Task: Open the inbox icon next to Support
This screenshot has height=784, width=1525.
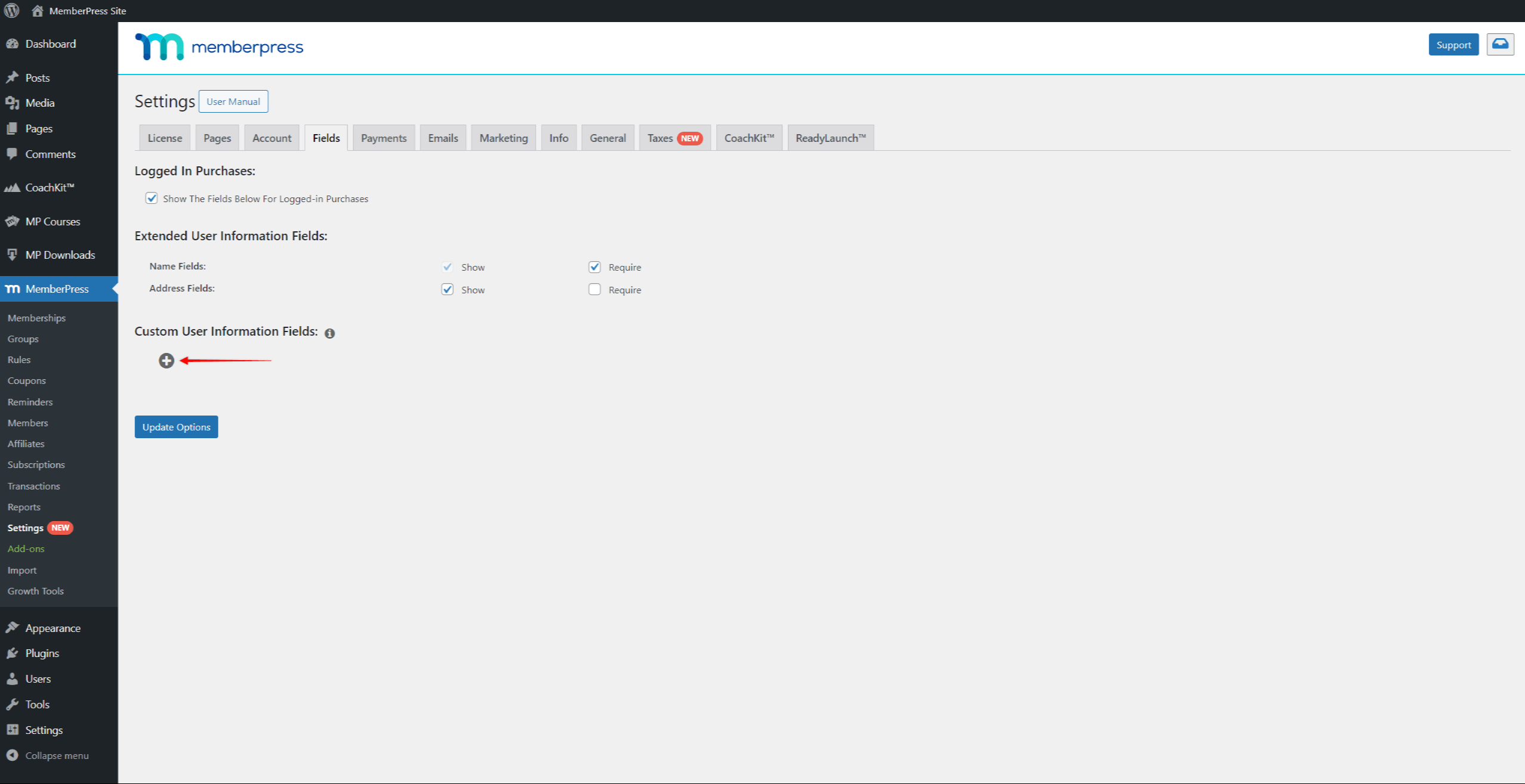Action: coord(1500,45)
